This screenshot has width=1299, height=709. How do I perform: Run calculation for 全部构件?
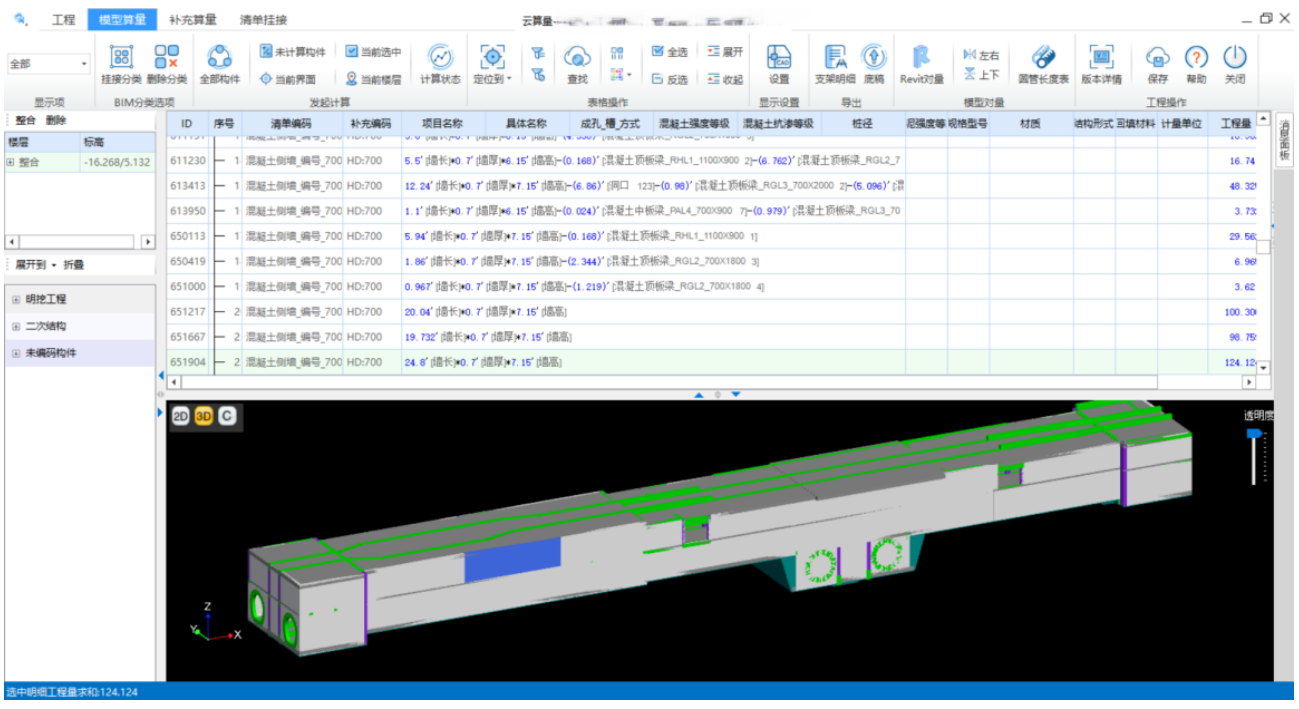[x=219, y=58]
